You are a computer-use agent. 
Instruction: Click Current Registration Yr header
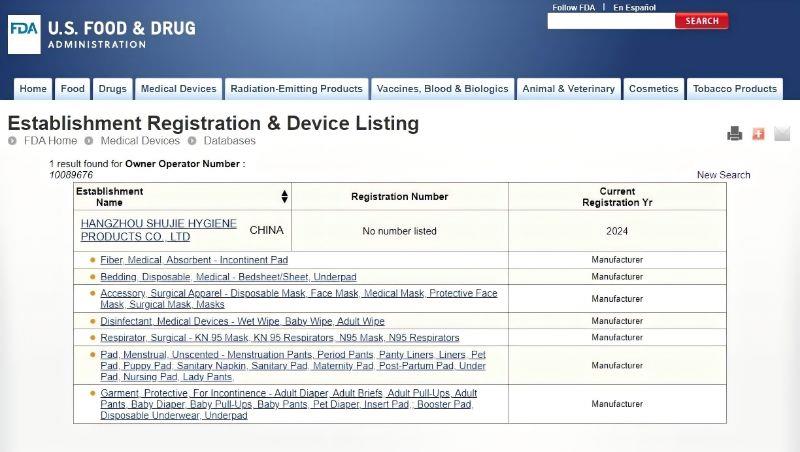[617, 196]
